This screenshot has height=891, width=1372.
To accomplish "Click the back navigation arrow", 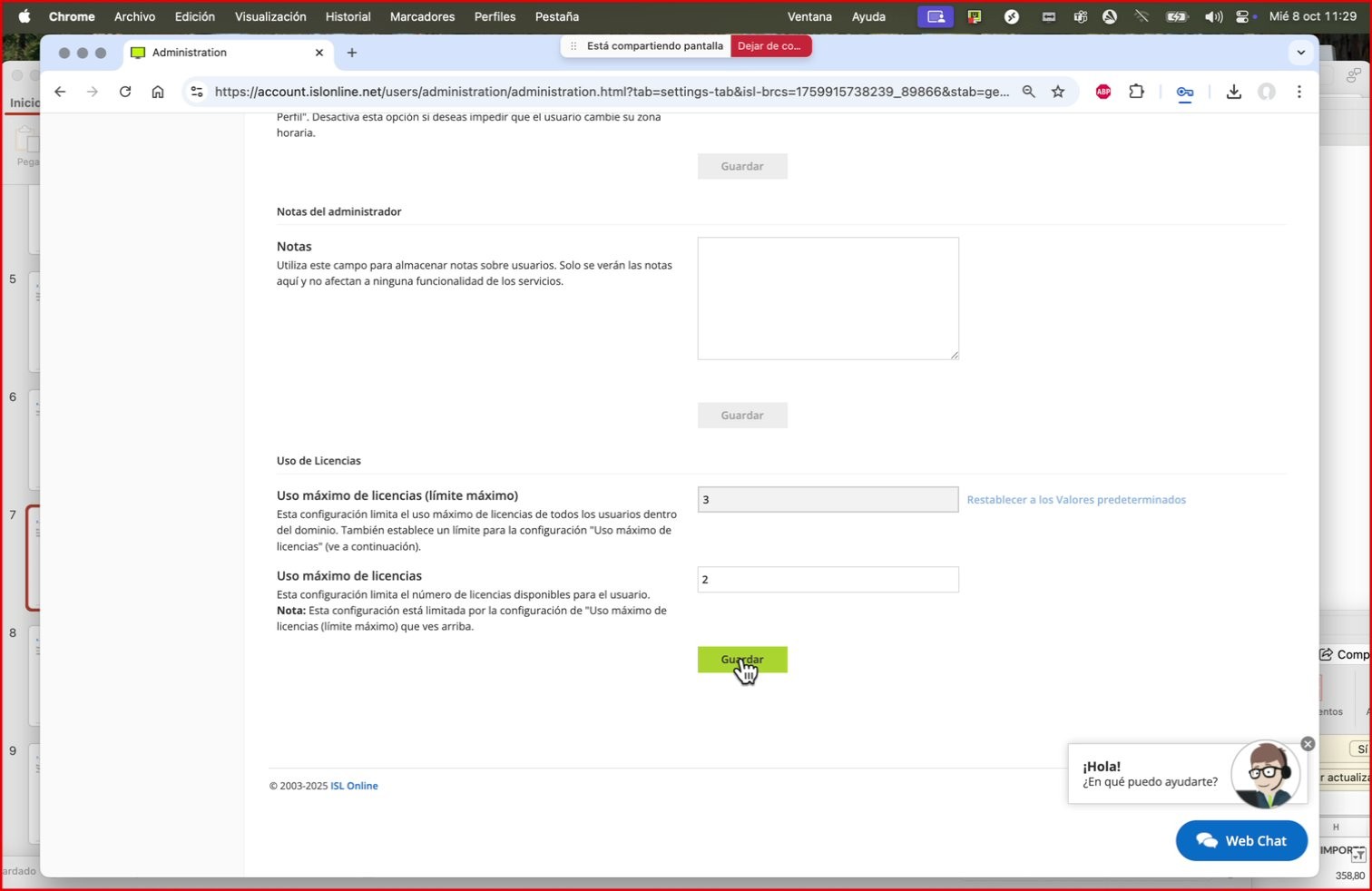I will 60,92.
